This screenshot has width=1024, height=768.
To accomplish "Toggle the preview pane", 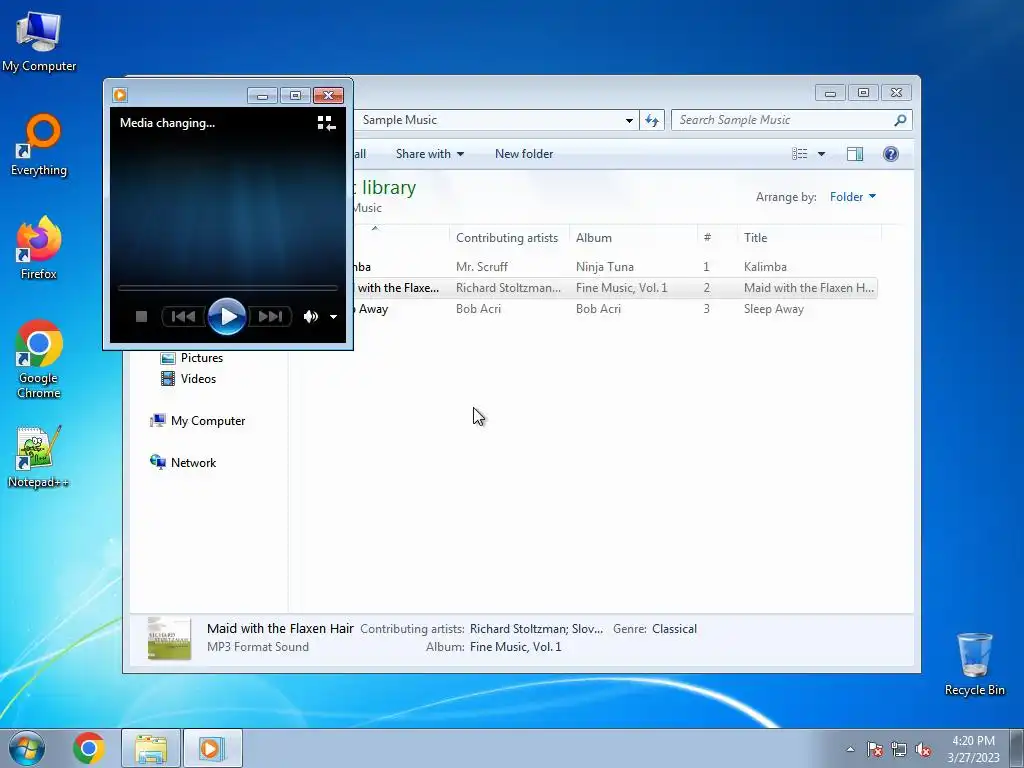I will pos(855,154).
